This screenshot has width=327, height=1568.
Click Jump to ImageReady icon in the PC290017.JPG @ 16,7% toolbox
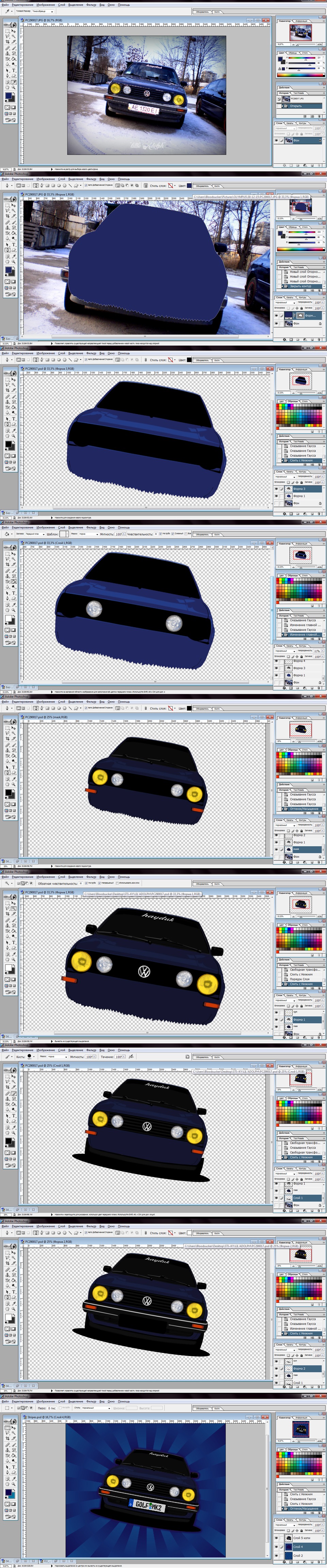point(10,120)
